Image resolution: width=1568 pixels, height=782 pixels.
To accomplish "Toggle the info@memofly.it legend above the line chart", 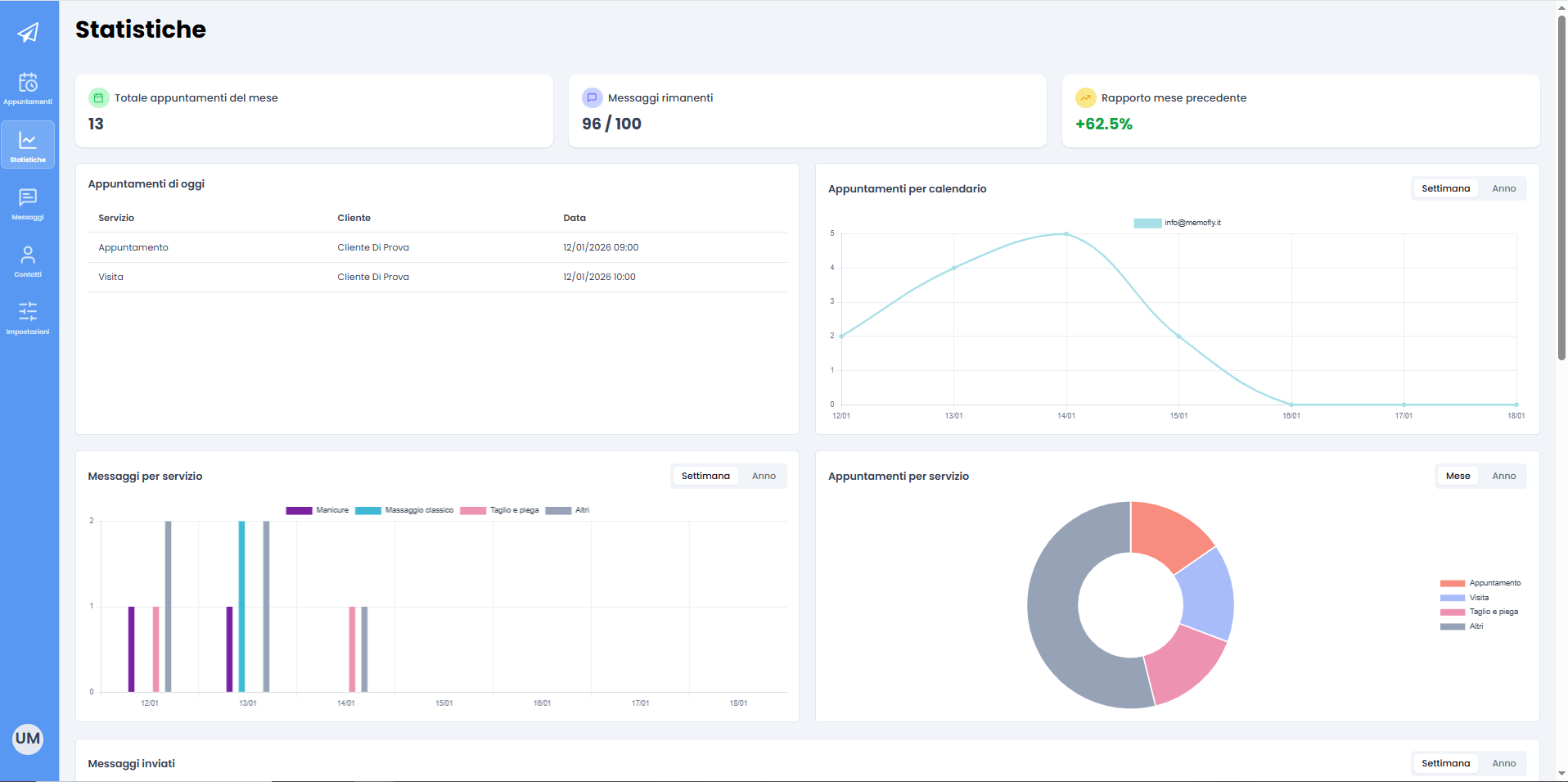I will pos(1176,222).
